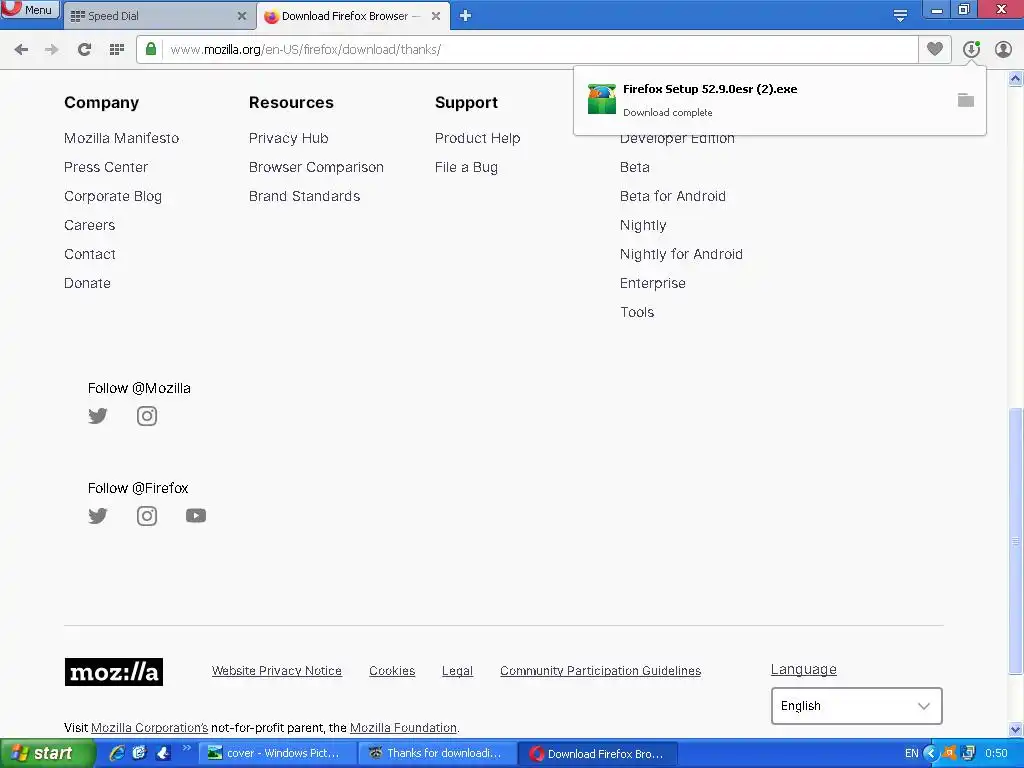
Task: Open Browser Comparison link
Action: tap(316, 167)
